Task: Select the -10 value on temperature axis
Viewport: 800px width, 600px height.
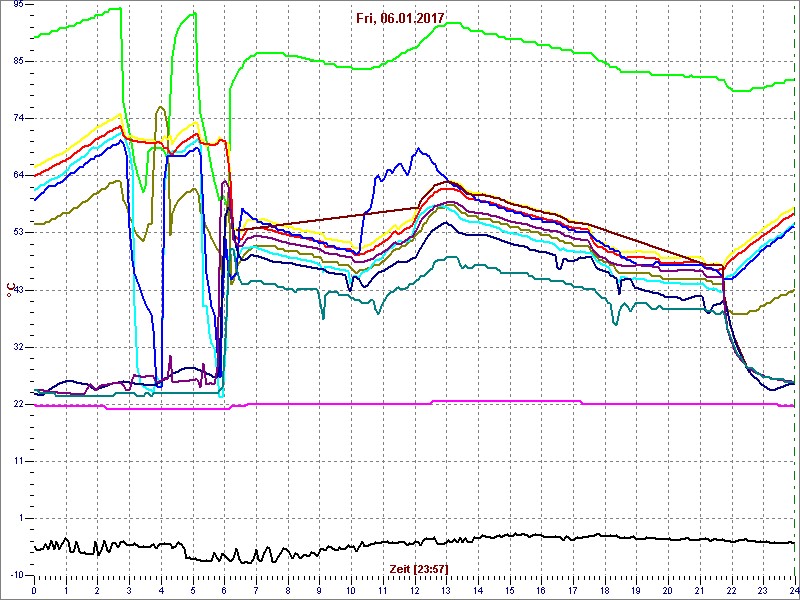Action: coord(17,576)
